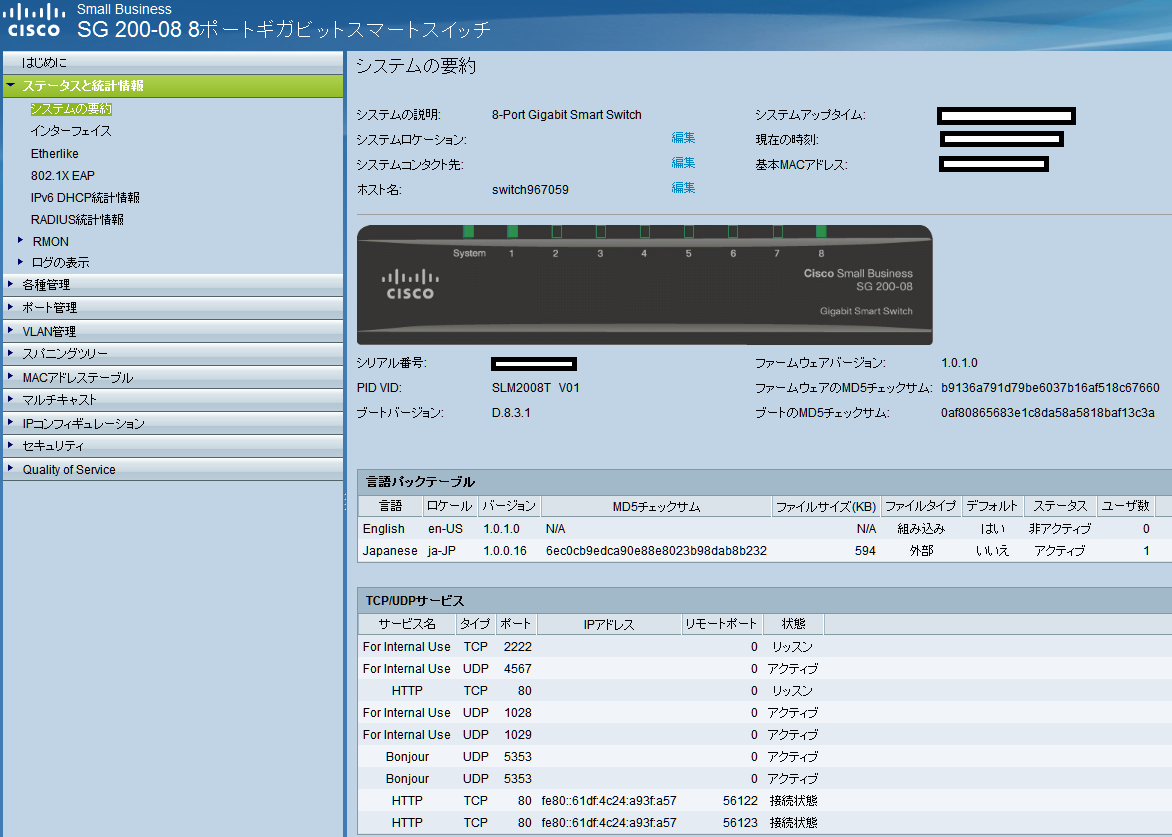Click the リモートポート column header

click(x=721, y=624)
